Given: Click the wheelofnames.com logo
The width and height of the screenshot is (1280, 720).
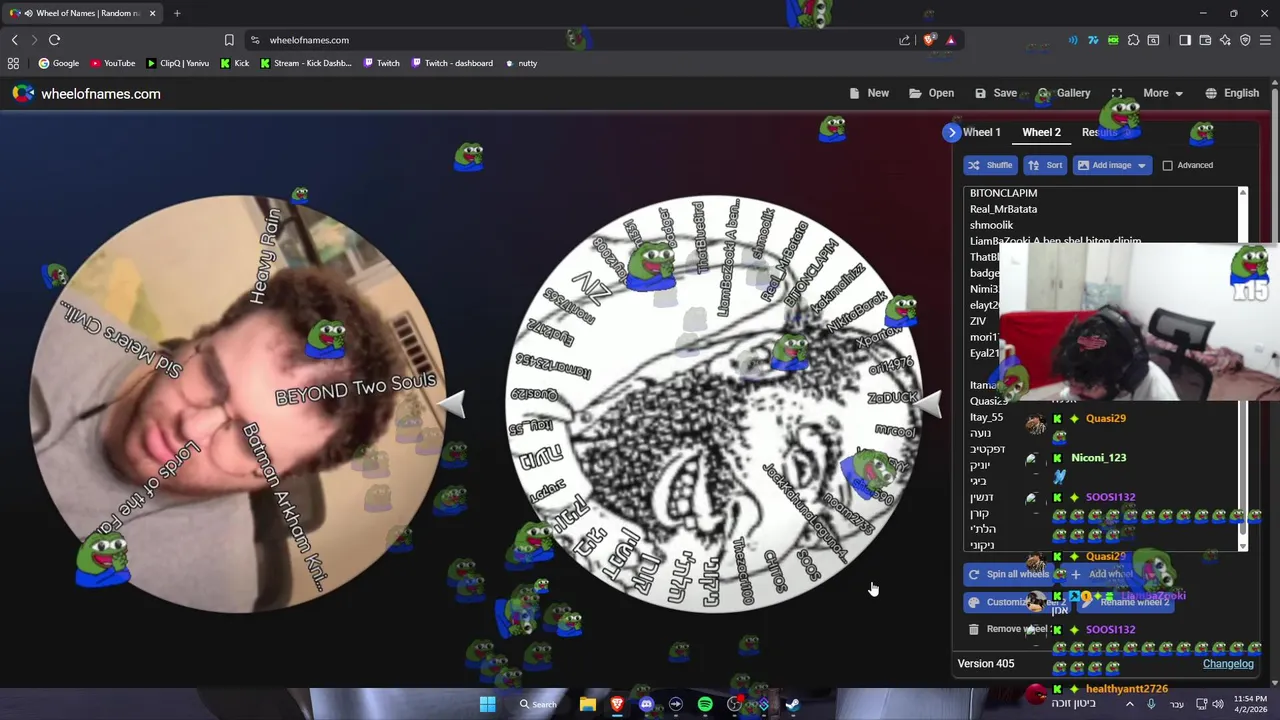Looking at the screenshot, I should tap(86, 93).
